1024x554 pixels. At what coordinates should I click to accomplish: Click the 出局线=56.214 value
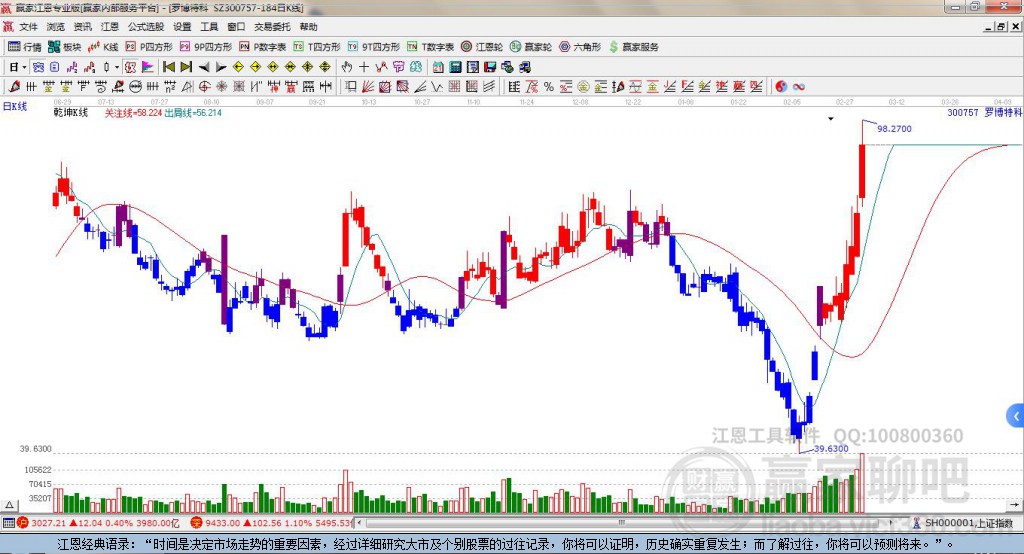(193, 113)
